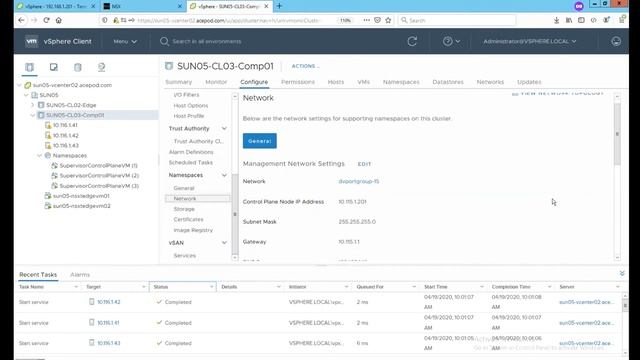The height and width of the screenshot is (360, 640).
Task: Open the ACTIONS menu for cluster
Action: pyautogui.click(x=305, y=66)
